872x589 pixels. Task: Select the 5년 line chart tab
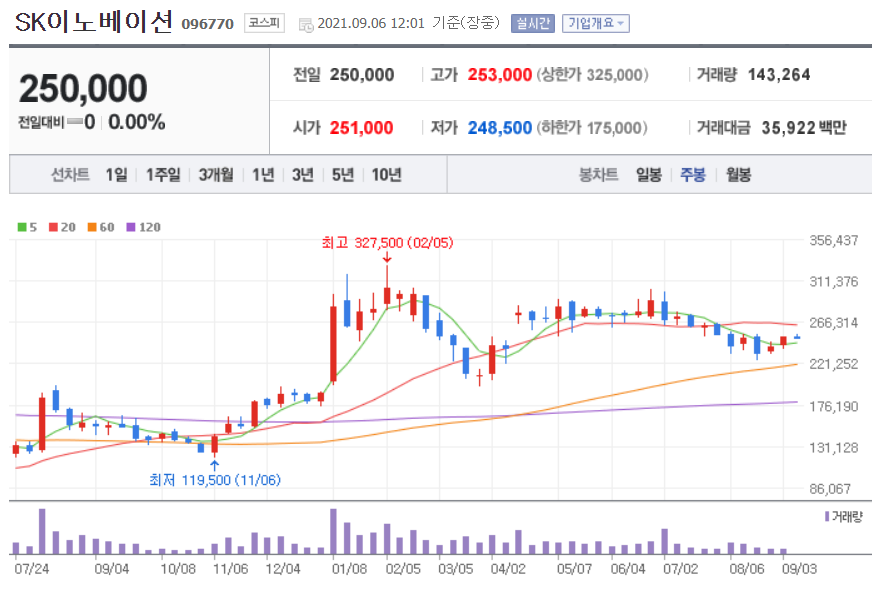pos(343,175)
